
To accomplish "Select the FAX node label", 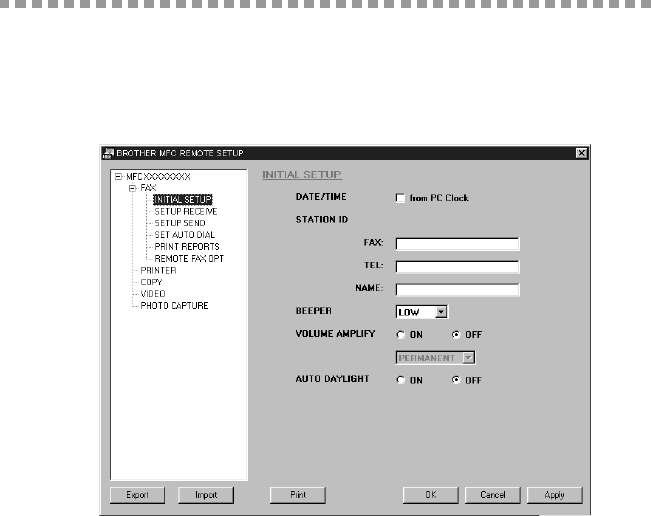I will coord(148,188).
